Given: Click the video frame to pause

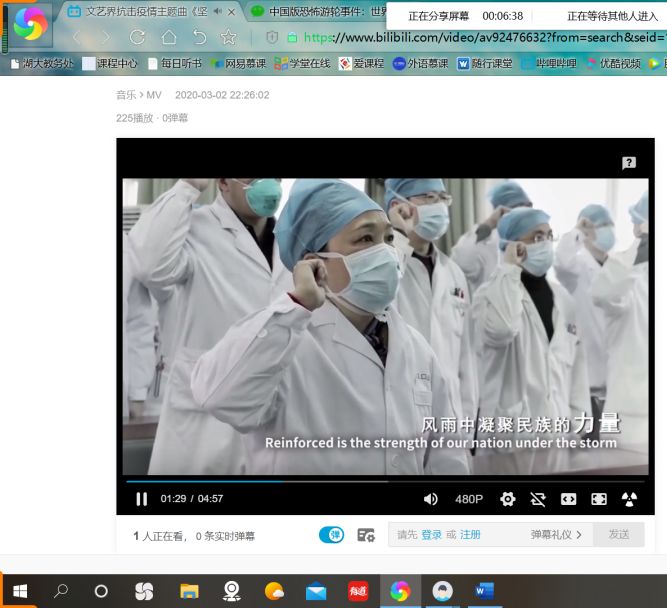Looking at the screenshot, I should point(385,326).
